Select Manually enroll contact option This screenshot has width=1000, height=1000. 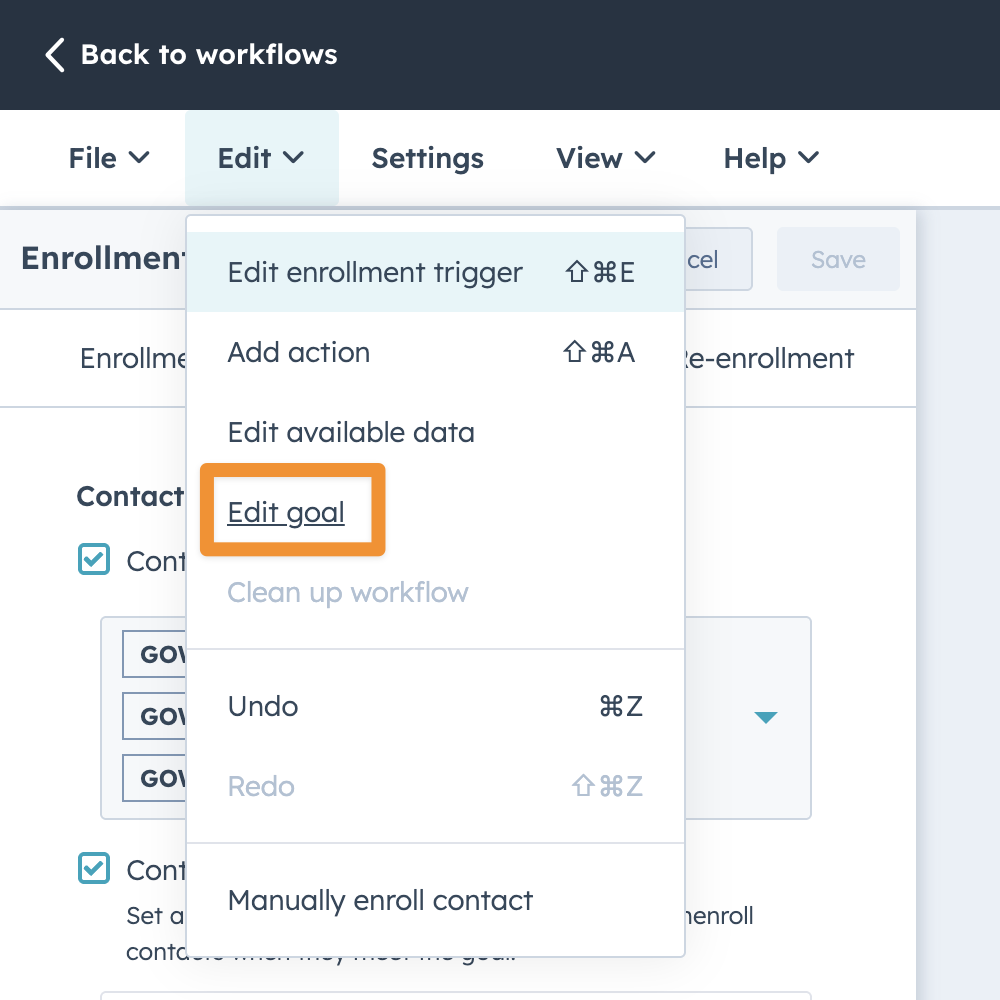(x=380, y=900)
